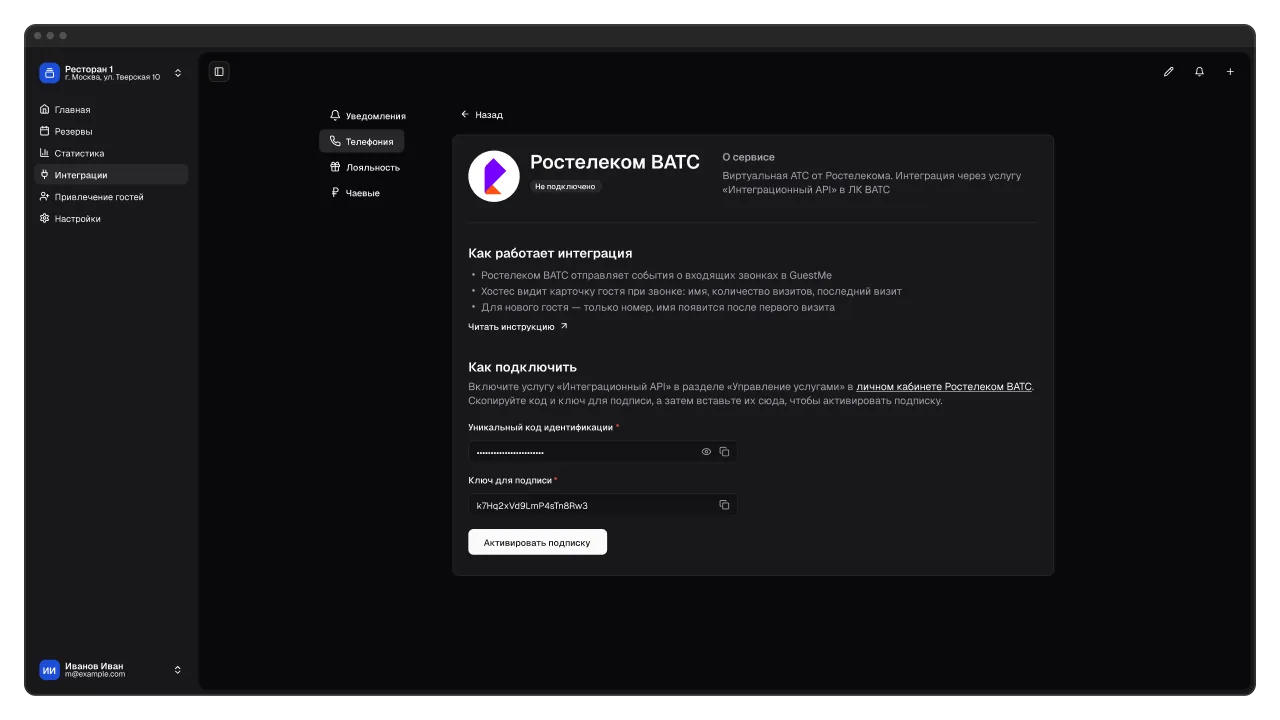This screenshot has width=1280, height=720.
Task: Open личном кабинете Ростелеком ВАТС link
Action: click(944, 386)
